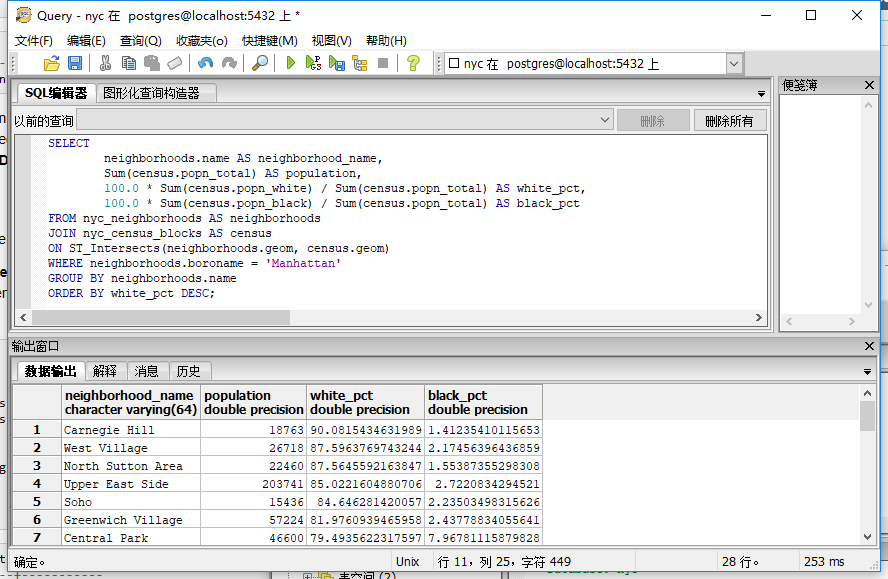Click the Execute pgScript icon
Viewport: 888px width, 579px height.
click(x=313, y=63)
